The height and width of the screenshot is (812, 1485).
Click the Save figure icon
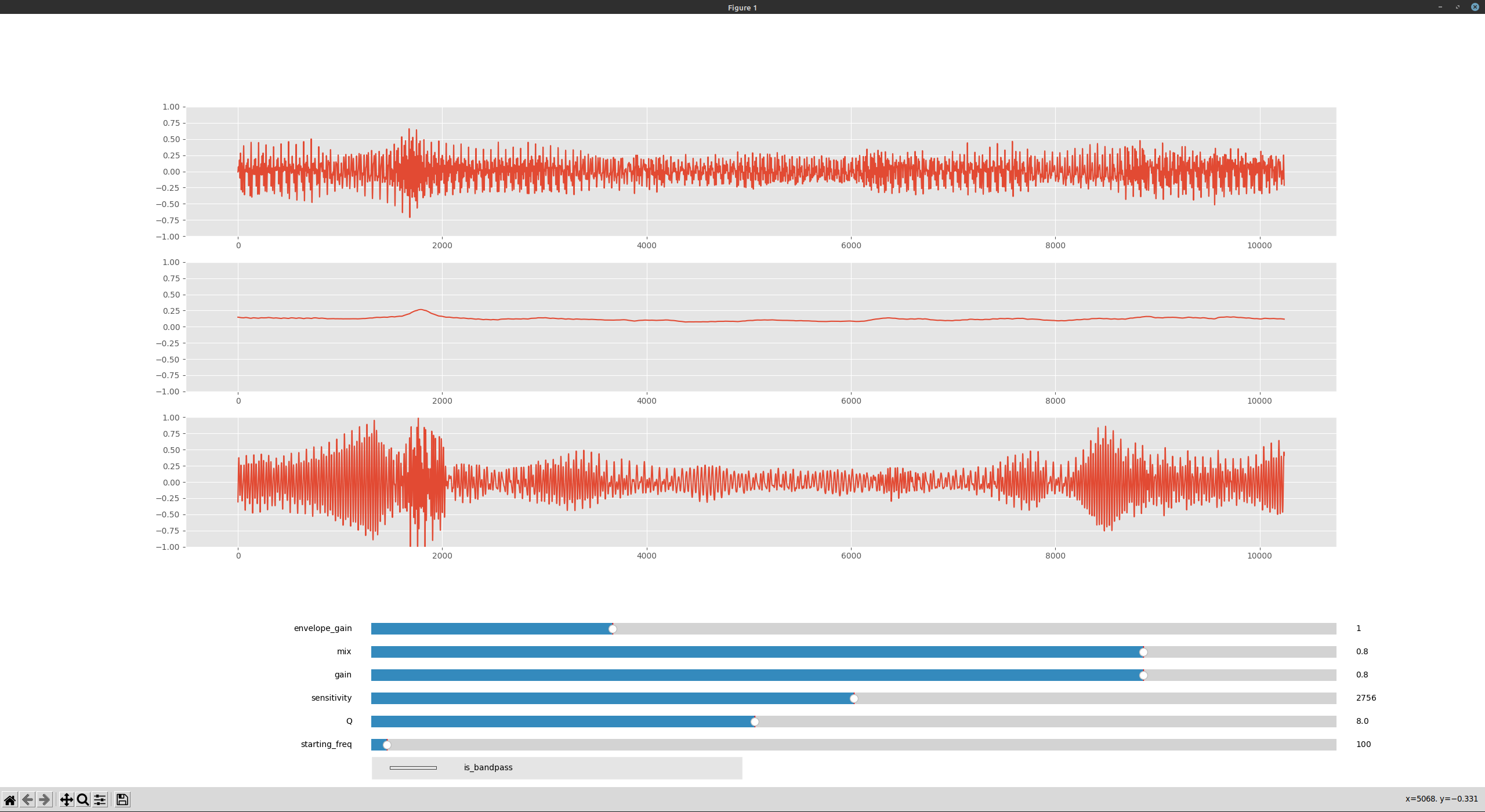pyautogui.click(x=122, y=800)
